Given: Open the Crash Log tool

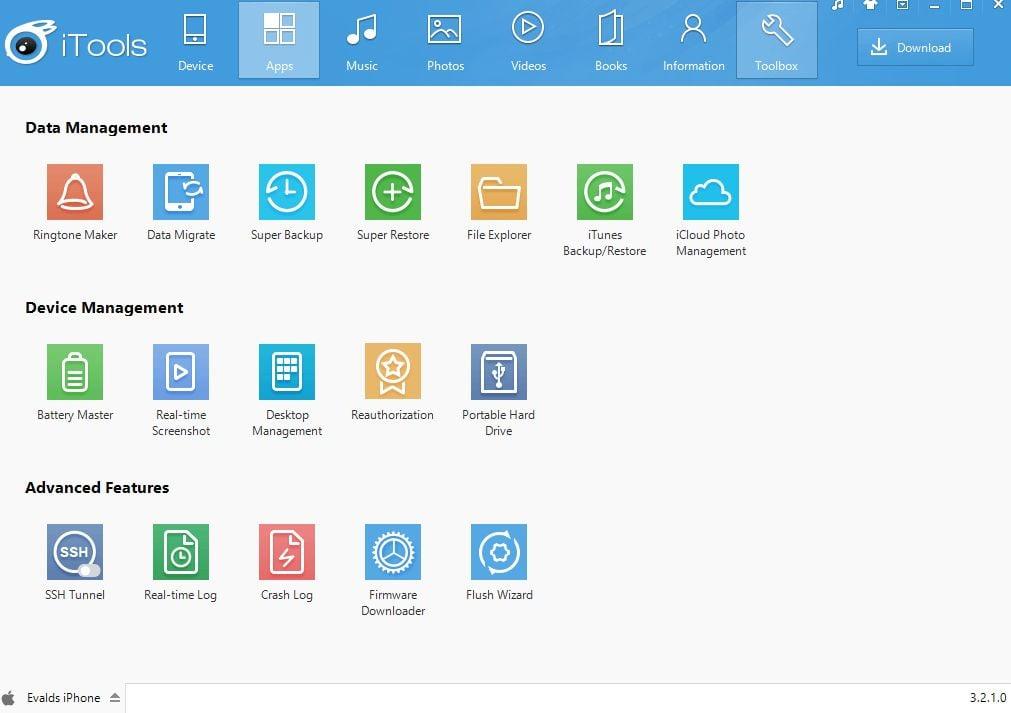Looking at the screenshot, I should [x=287, y=552].
